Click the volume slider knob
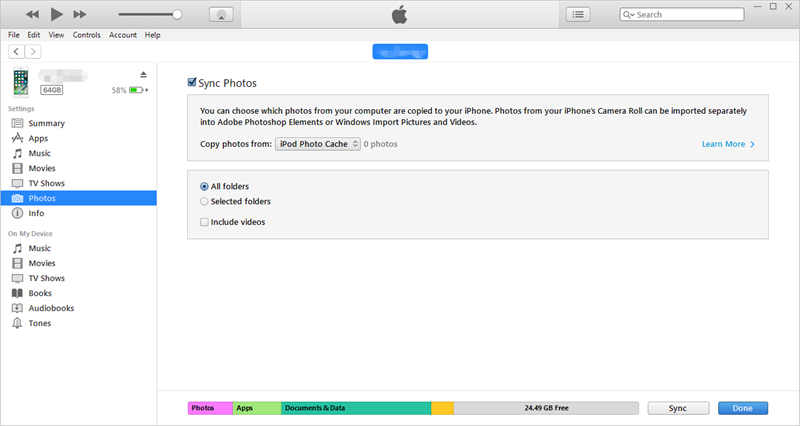 [x=177, y=14]
